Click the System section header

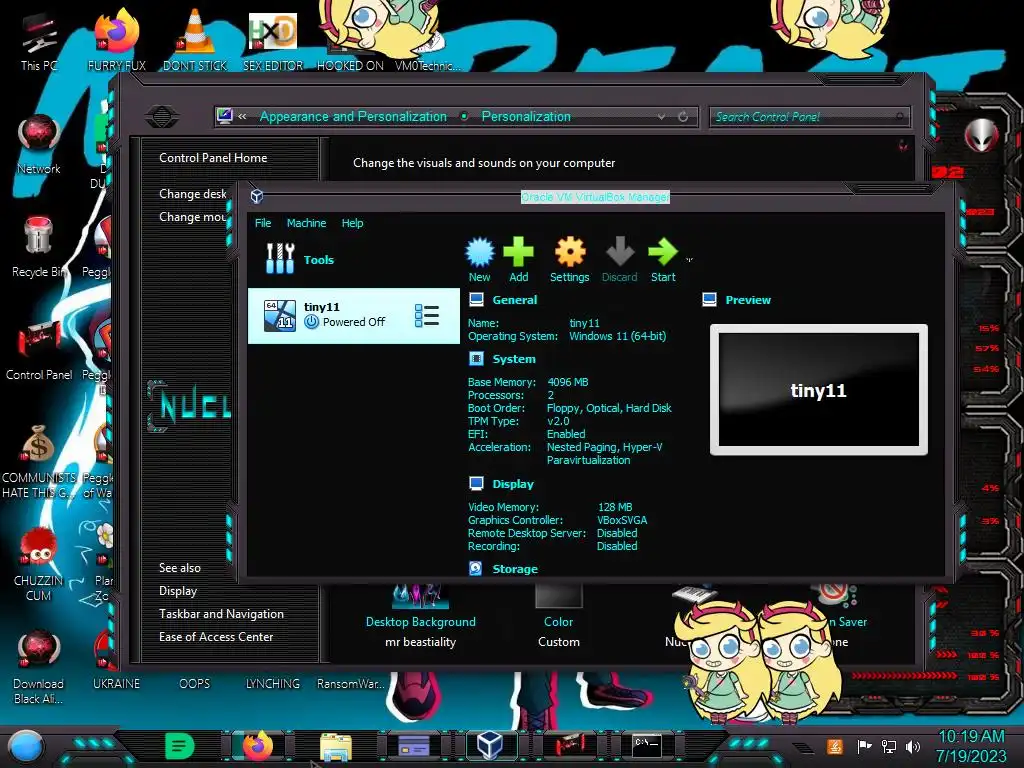514,359
